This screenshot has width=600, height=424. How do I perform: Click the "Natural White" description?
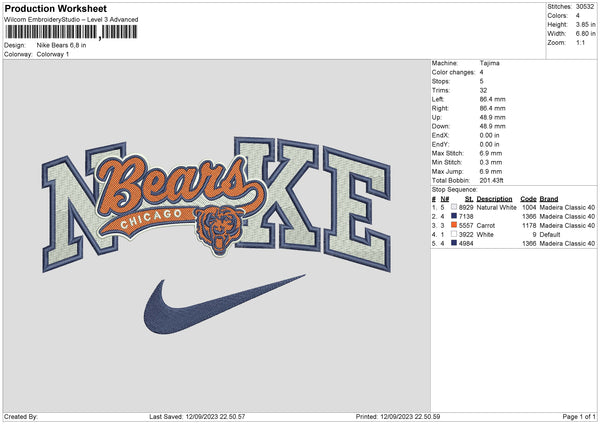(497, 207)
